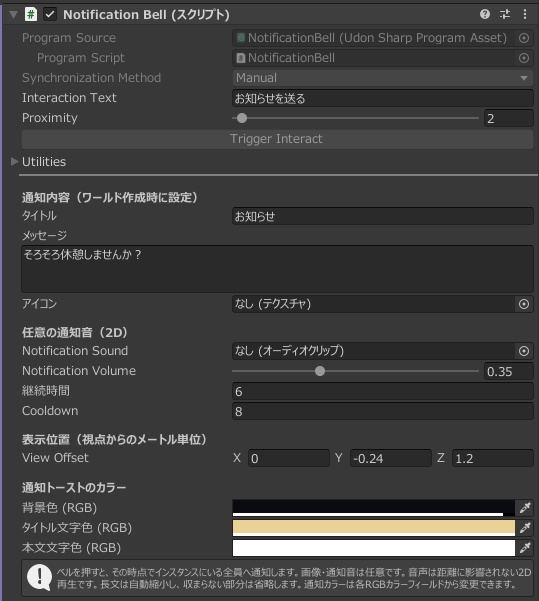
Task: Click the Proximity value field
Action: coord(508,118)
